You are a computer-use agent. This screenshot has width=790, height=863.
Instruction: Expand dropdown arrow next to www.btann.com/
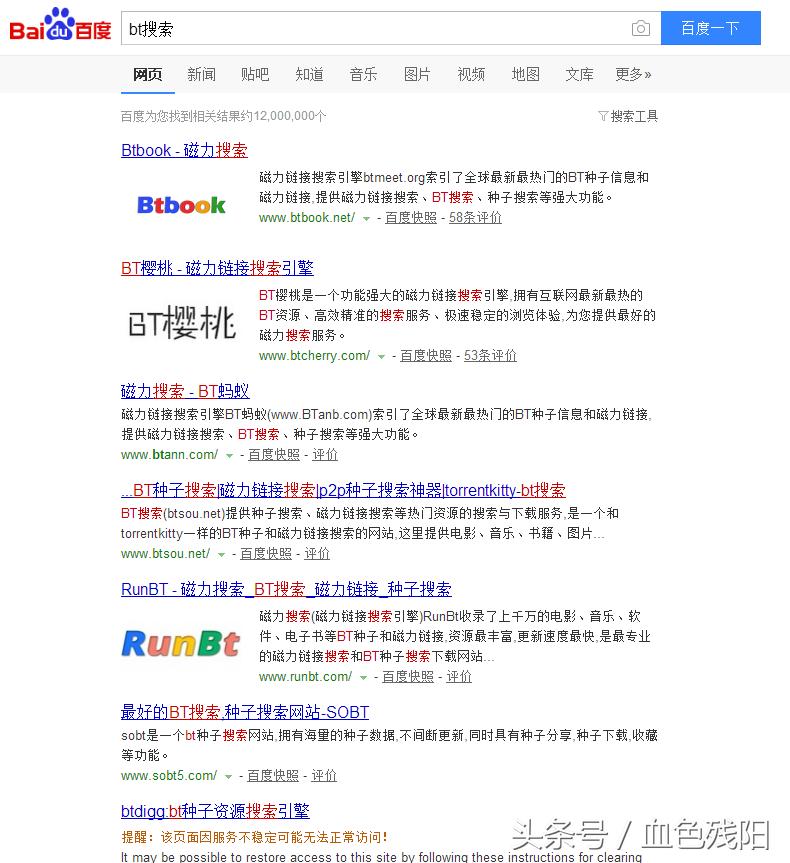click(230, 456)
